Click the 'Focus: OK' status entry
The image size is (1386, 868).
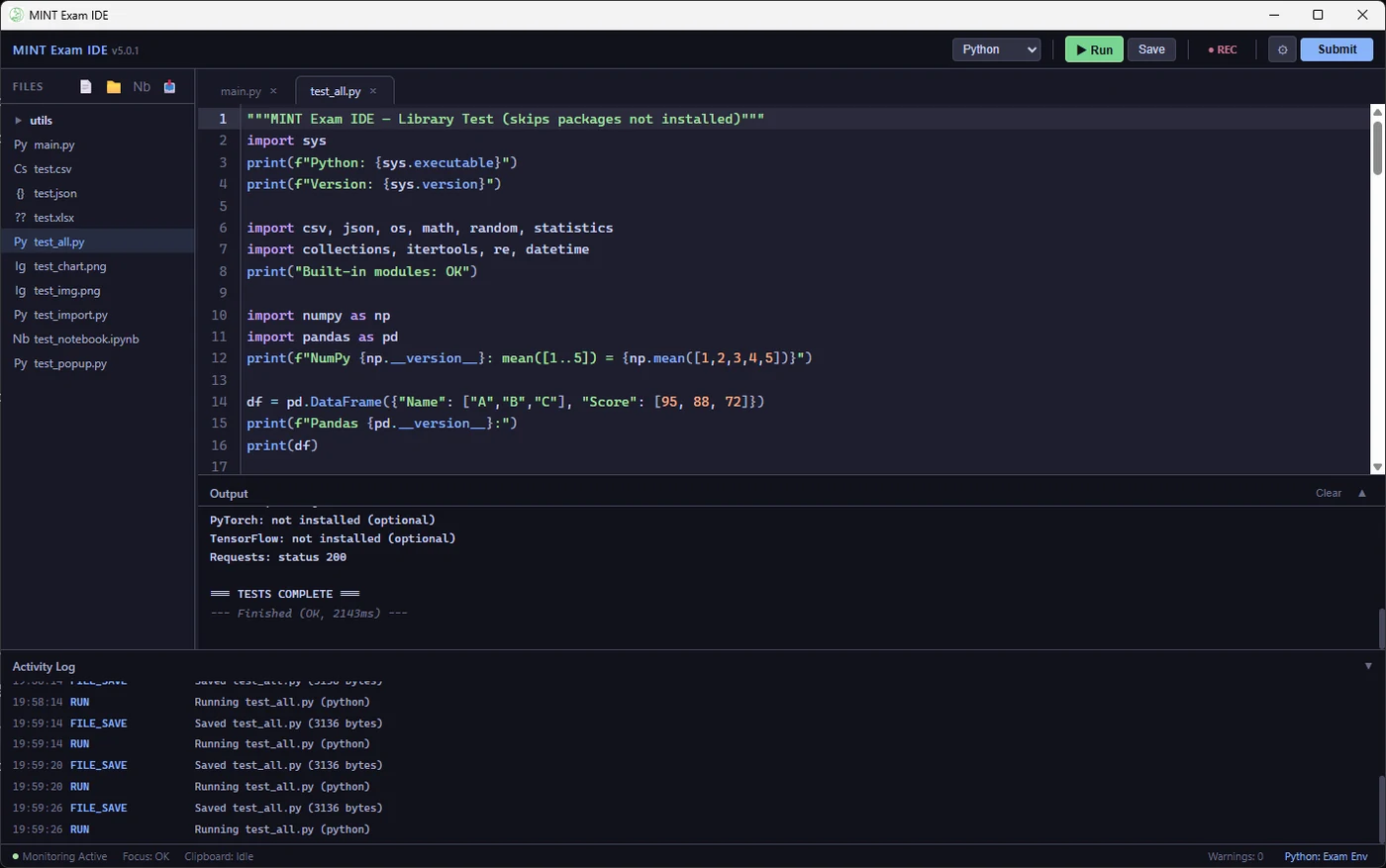146,857
